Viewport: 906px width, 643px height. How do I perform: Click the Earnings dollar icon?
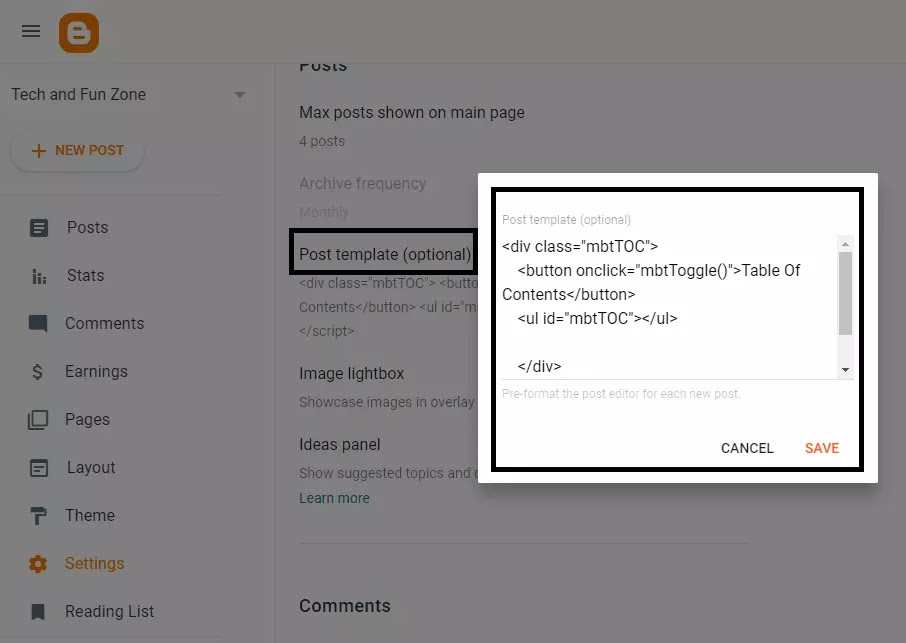pyautogui.click(x=38, y=371)
